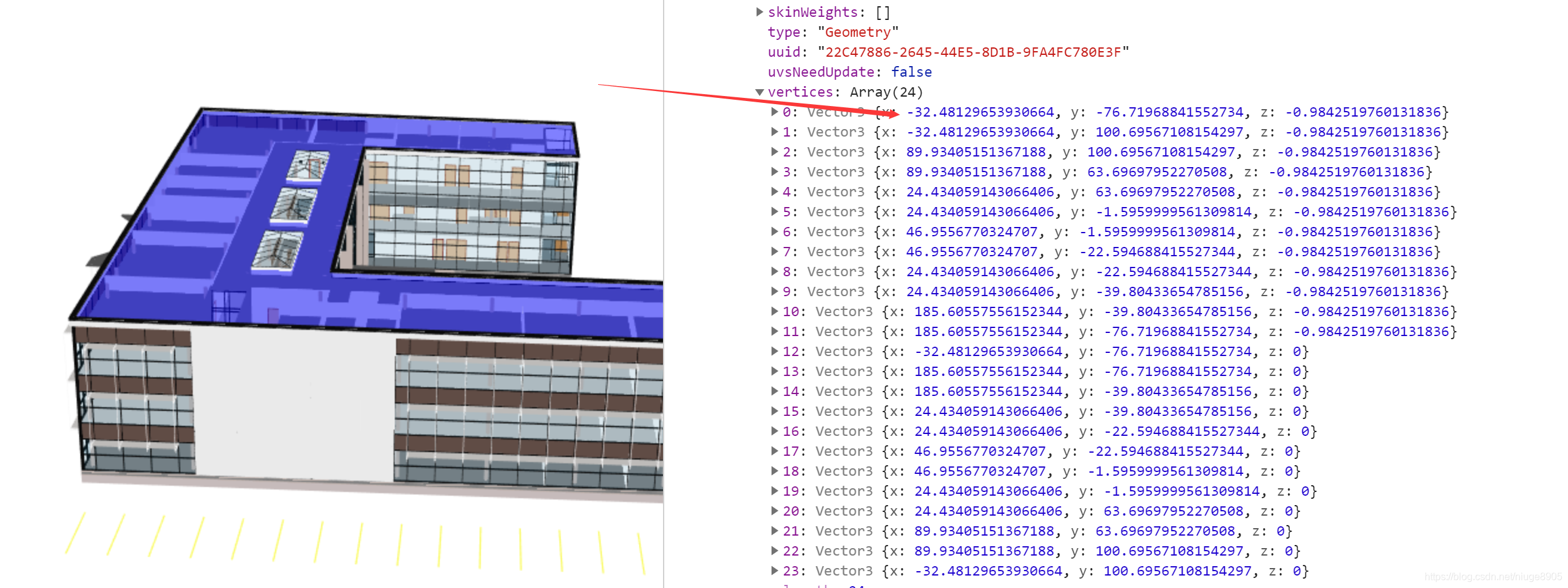Click Vector3 label of vertex 3

click(836, 172)
